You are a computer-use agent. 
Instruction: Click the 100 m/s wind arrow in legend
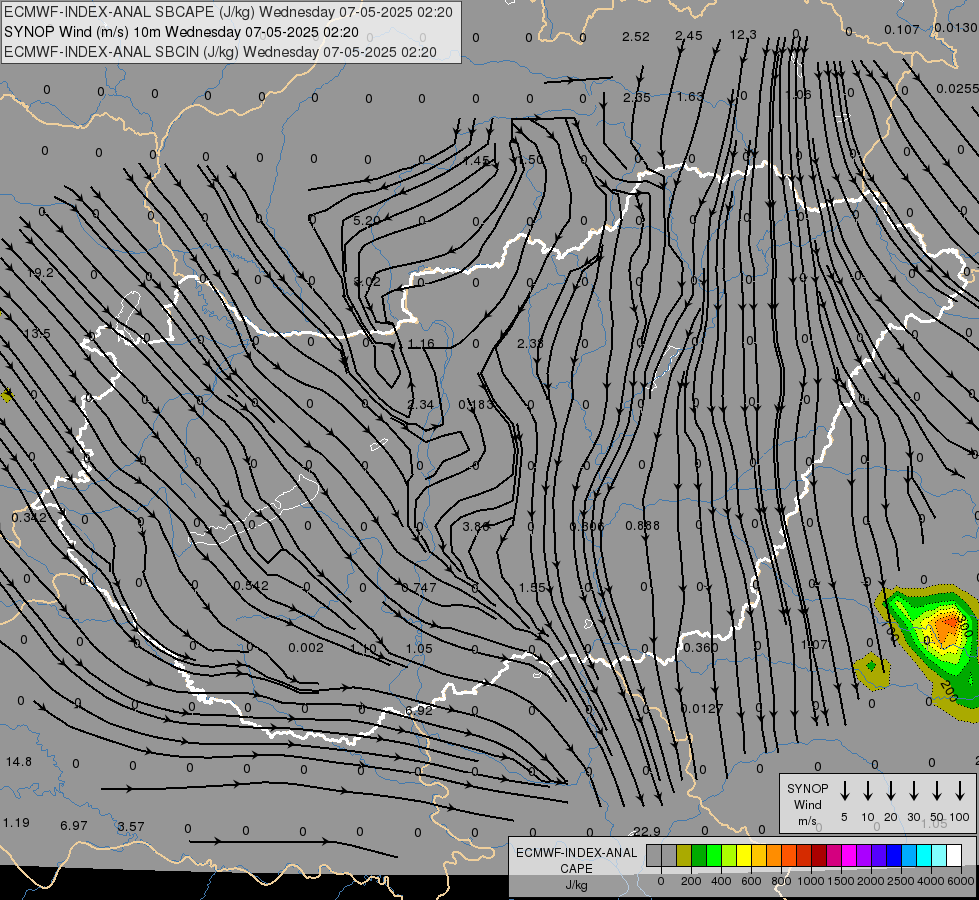[x=960, y=791]
